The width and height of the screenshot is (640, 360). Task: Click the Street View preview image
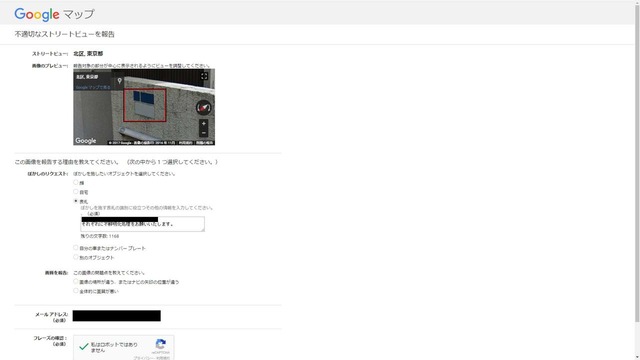coord(144,107)
